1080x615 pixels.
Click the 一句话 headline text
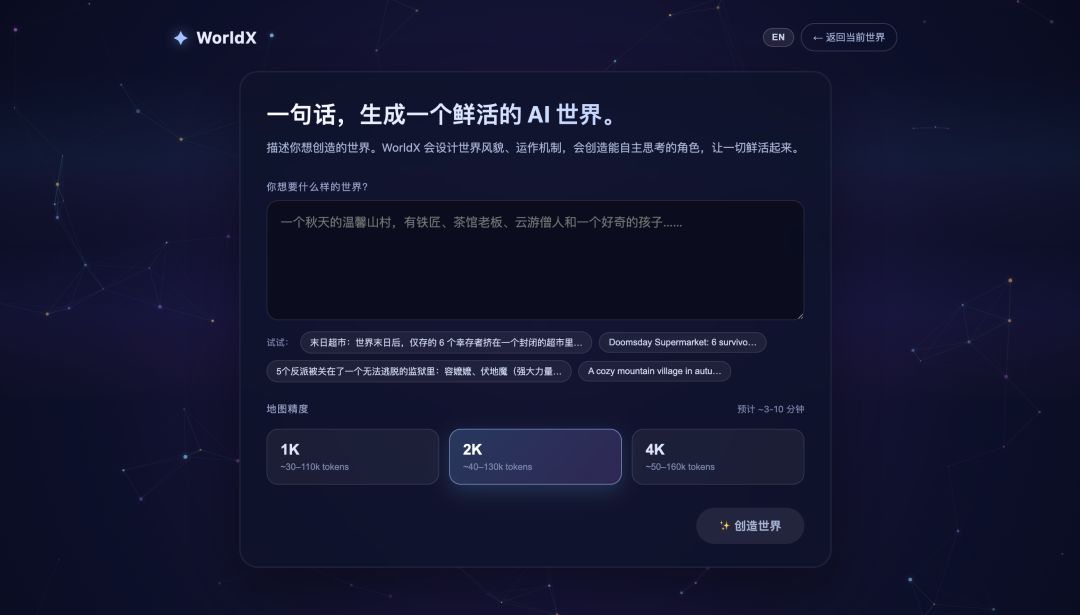coord(442,114)
